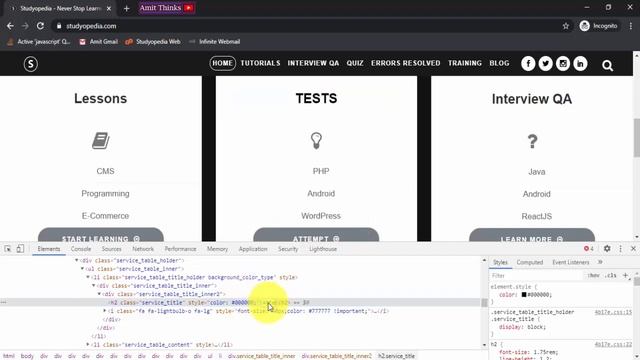Image resolution: width=640 pixels, height=360 pixels.
Task: Click the Tests lightbulb icon
Action: click(x=316, y=141)
